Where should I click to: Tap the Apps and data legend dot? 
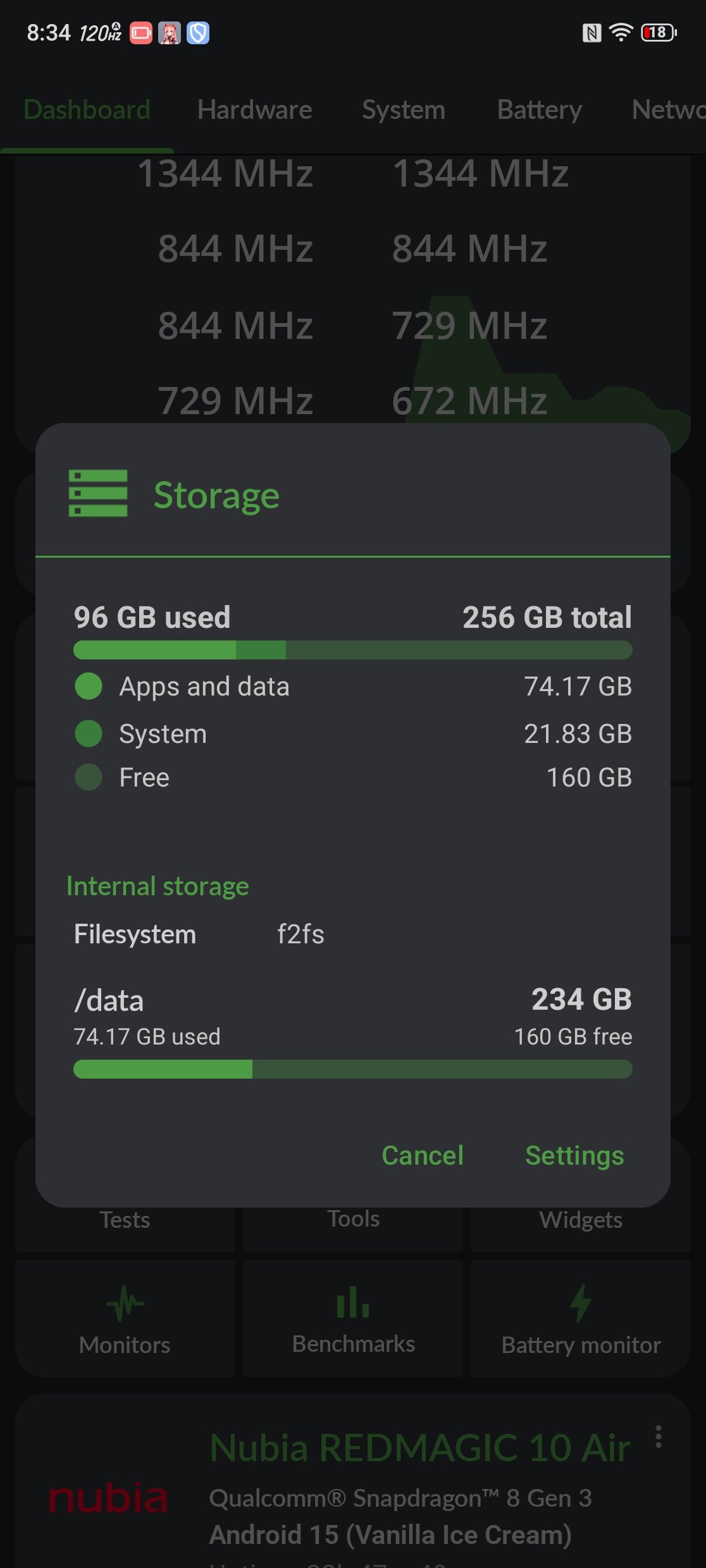(x=89, y=686)
